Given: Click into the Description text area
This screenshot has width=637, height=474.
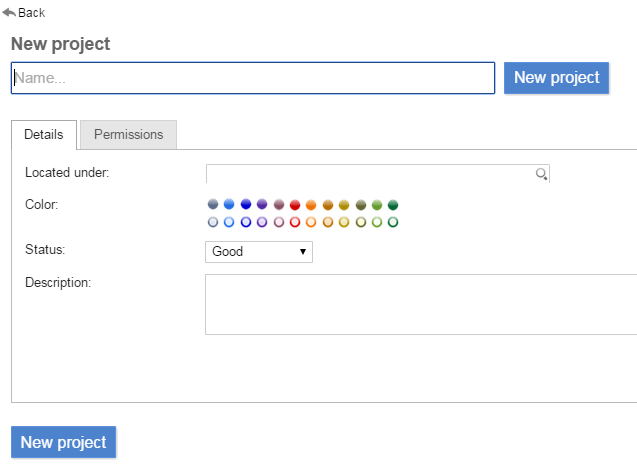Looking at the screenshot, I should (x=420, y=304).
